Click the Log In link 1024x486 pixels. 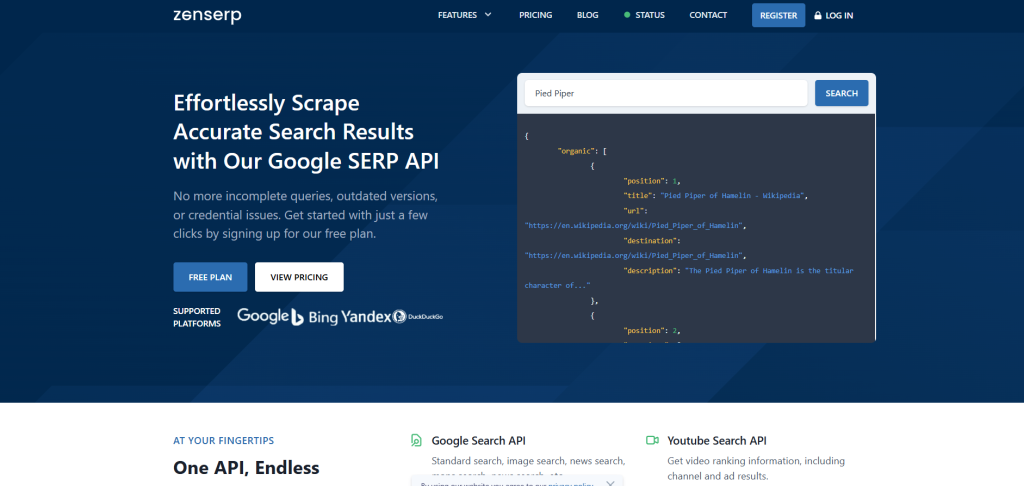point(839,15)
